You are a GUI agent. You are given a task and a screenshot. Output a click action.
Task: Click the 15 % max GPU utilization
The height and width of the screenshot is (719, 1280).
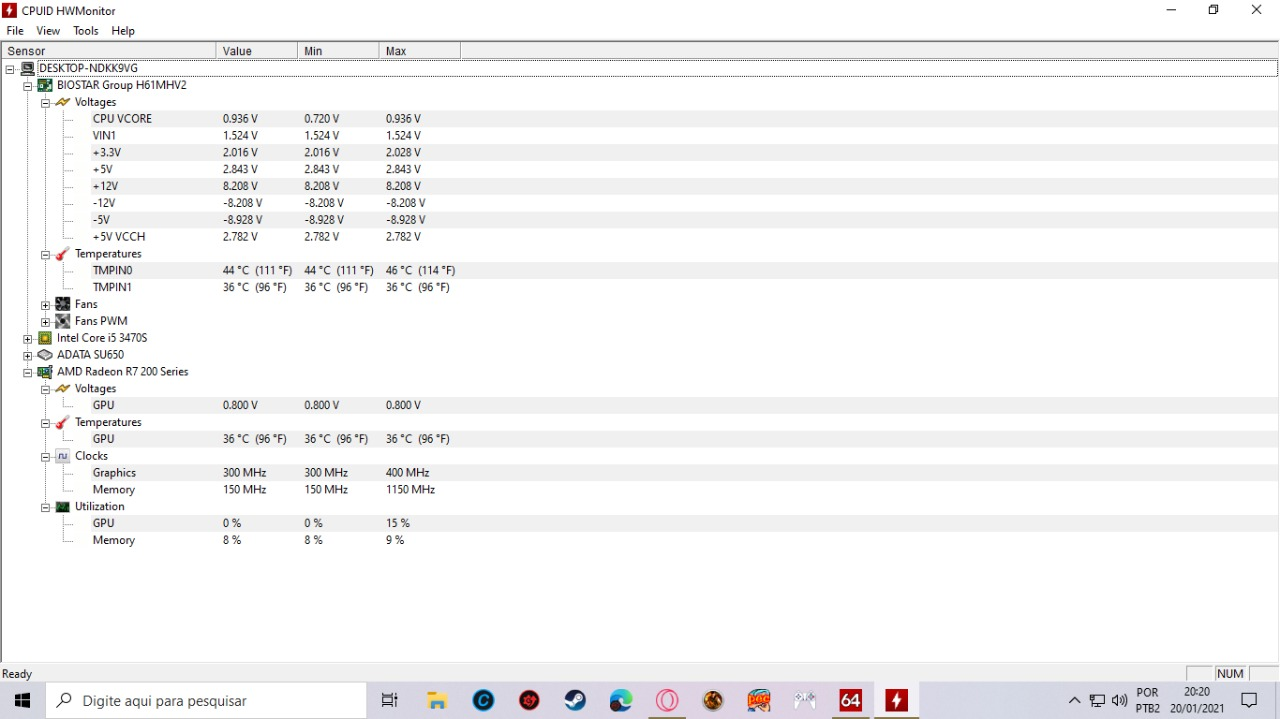pyautogui.click(x=398, y=523)
